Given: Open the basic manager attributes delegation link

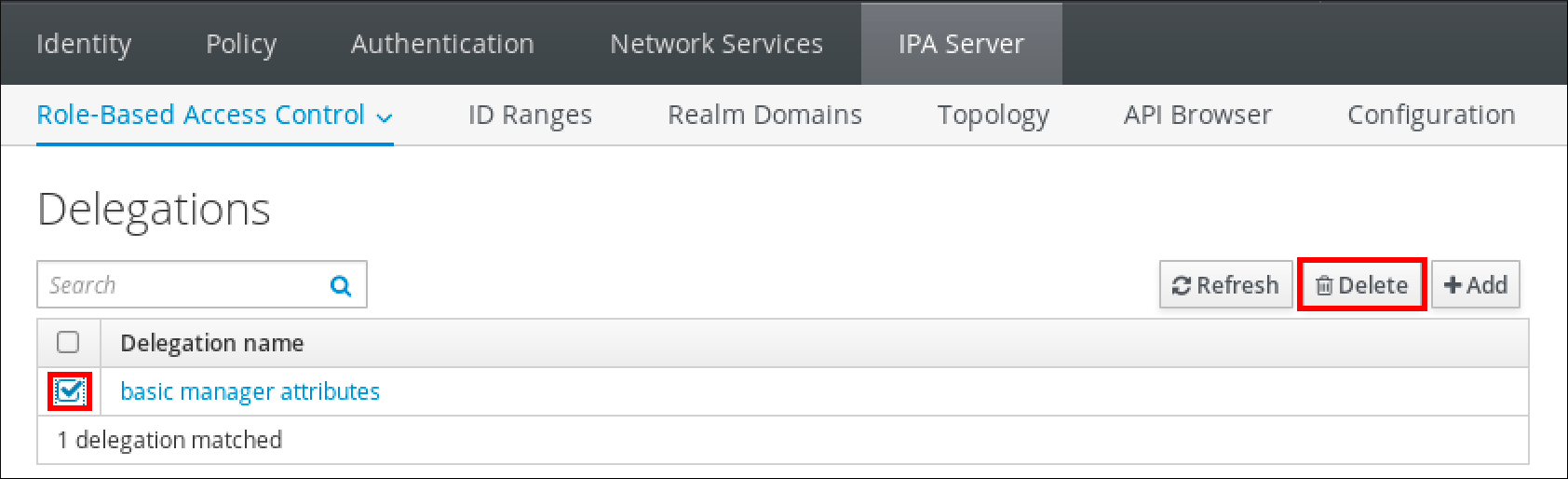Looking at the screenshot, I should (250, 391).
